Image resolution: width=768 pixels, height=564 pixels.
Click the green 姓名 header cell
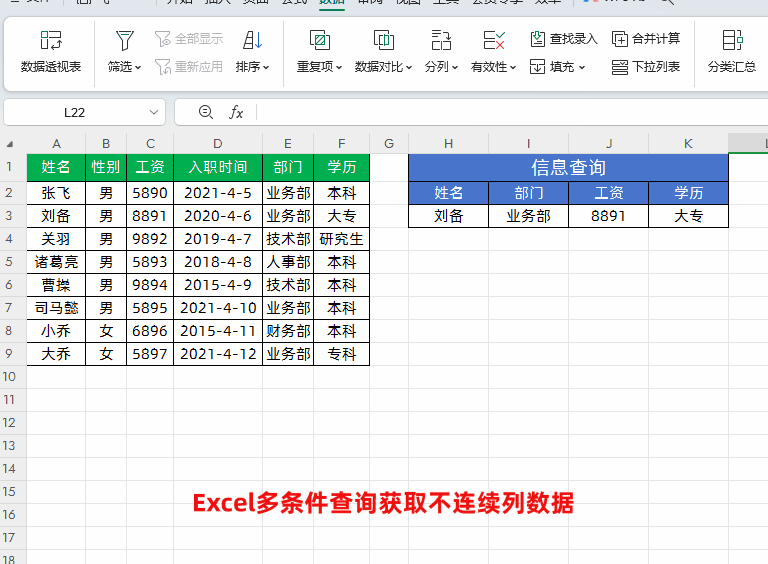(x=56, y=167)
